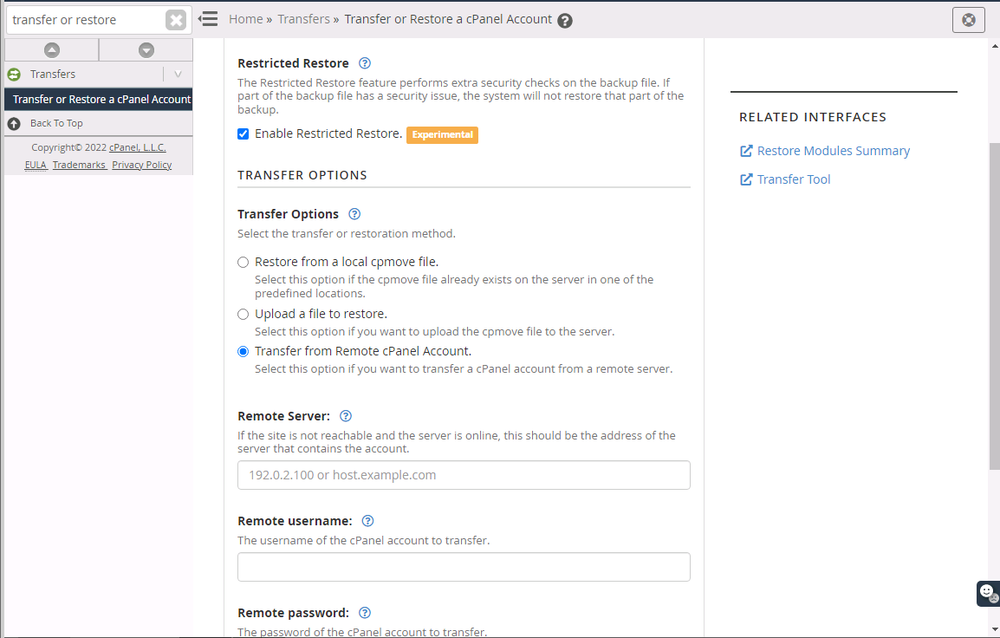Open Remote password help icon

365,613
